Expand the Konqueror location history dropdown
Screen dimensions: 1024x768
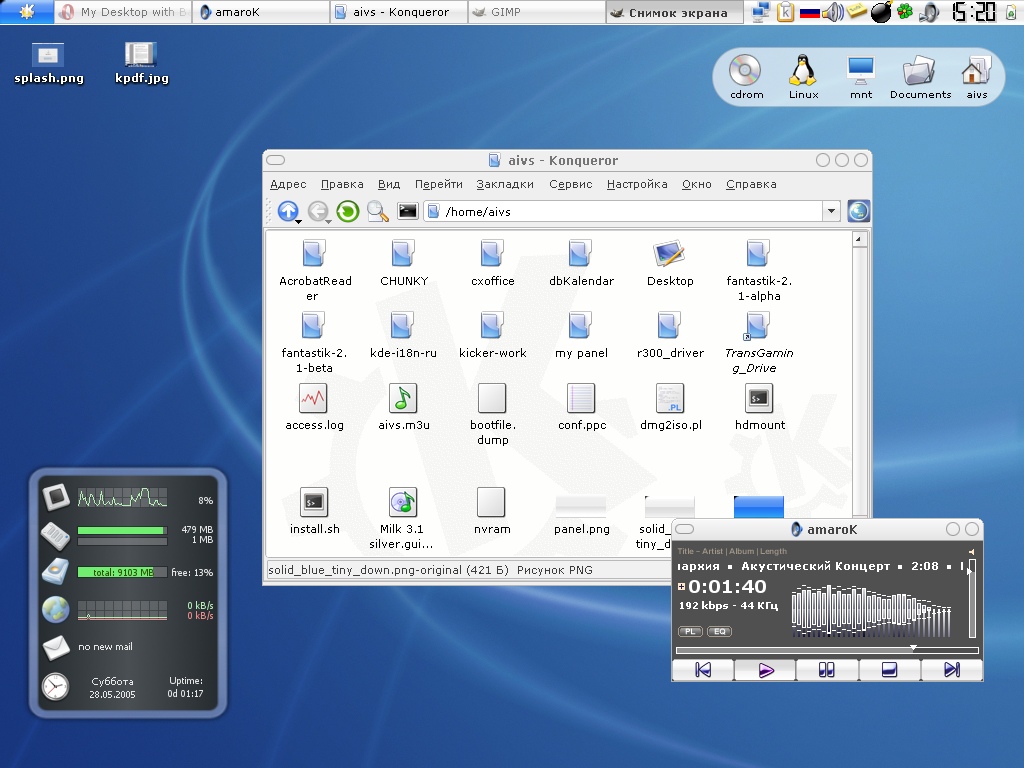click(831, 211)
